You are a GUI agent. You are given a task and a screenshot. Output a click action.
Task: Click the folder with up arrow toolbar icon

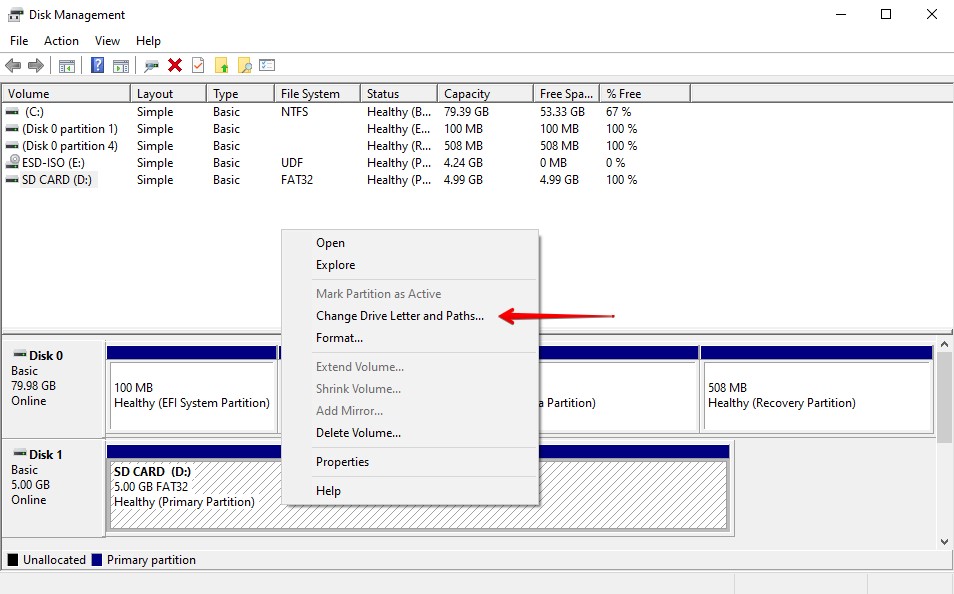[223, 64]
